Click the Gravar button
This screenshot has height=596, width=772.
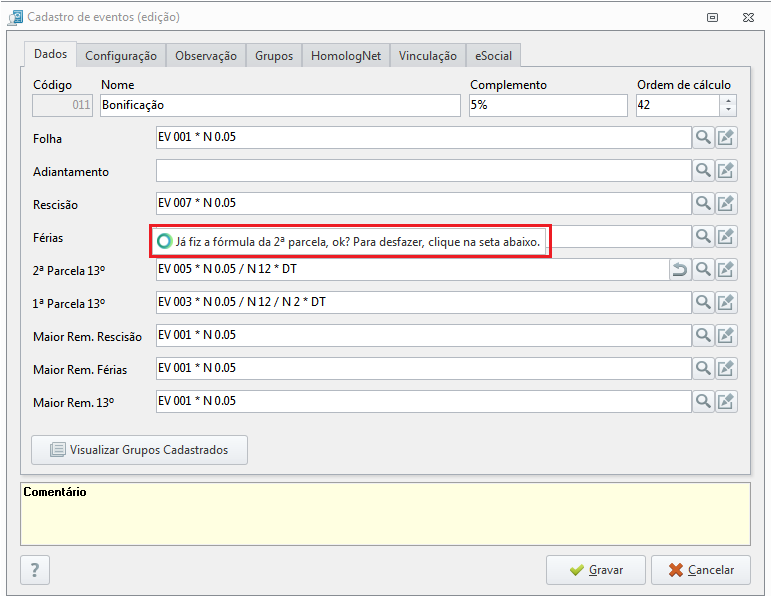point(596,570)
